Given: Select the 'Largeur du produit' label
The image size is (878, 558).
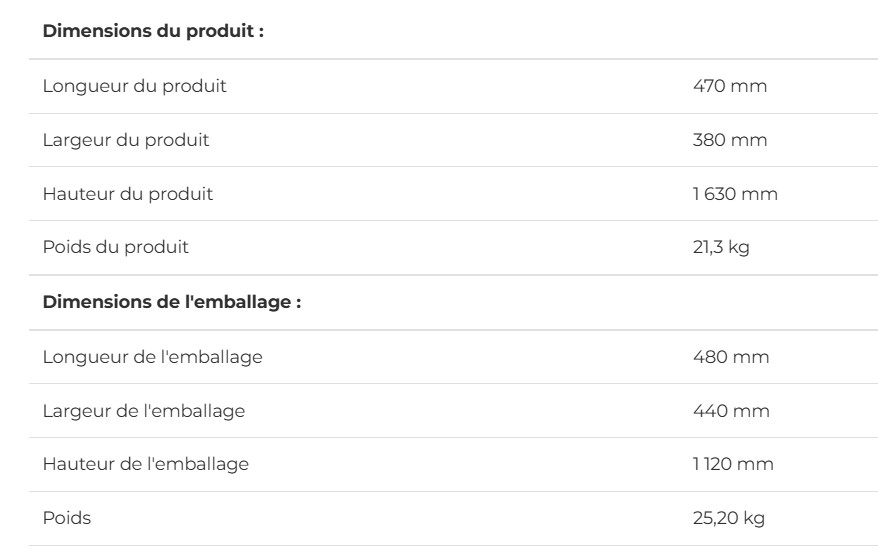Looking at the screenshot, I should (125, 140).
